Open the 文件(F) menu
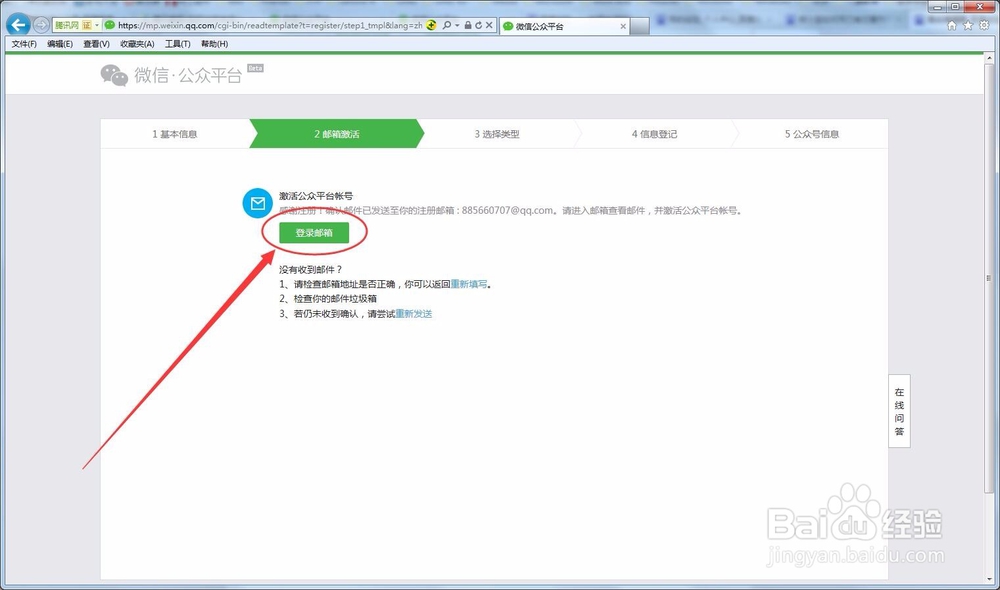 (24, 44)
